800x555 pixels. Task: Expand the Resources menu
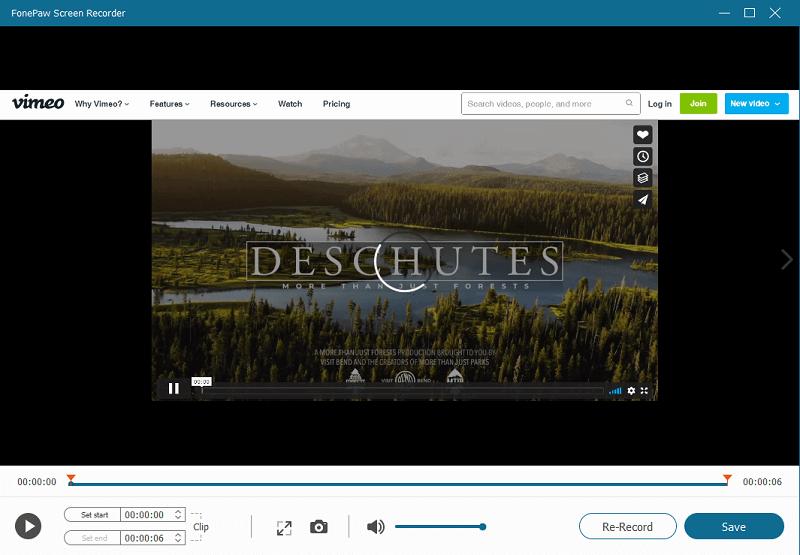pyautogui.click(x=234, y=104)
